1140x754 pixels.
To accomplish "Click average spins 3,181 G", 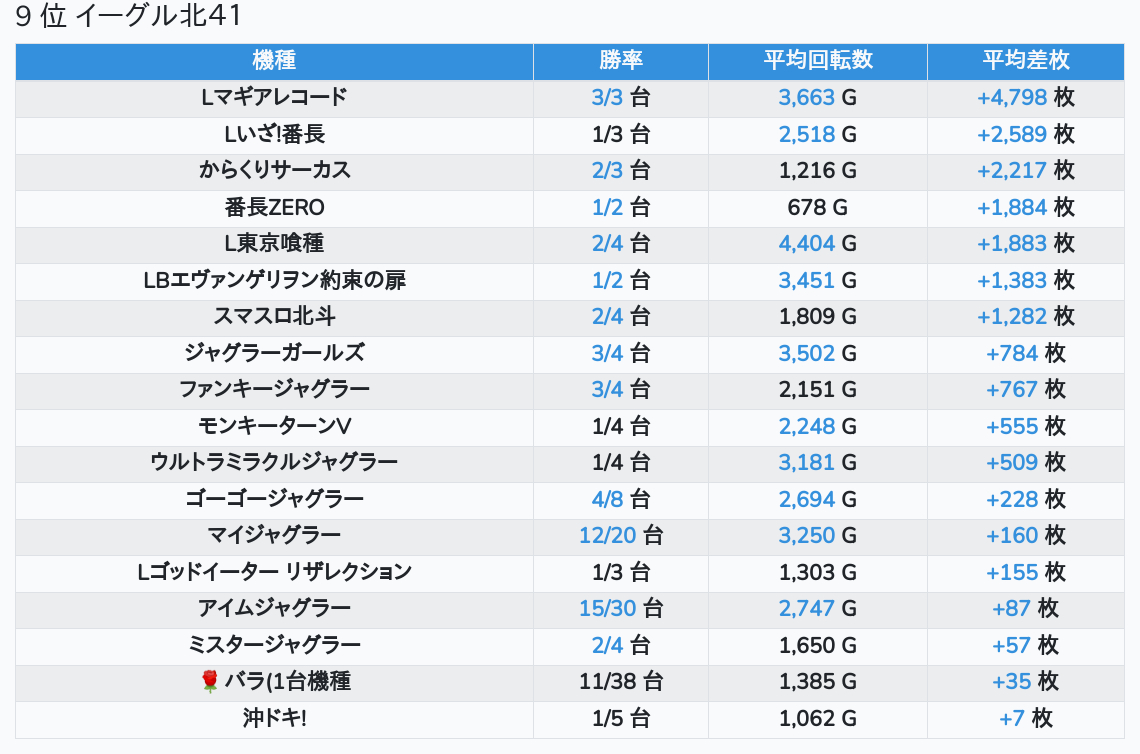I will [818, 462].
